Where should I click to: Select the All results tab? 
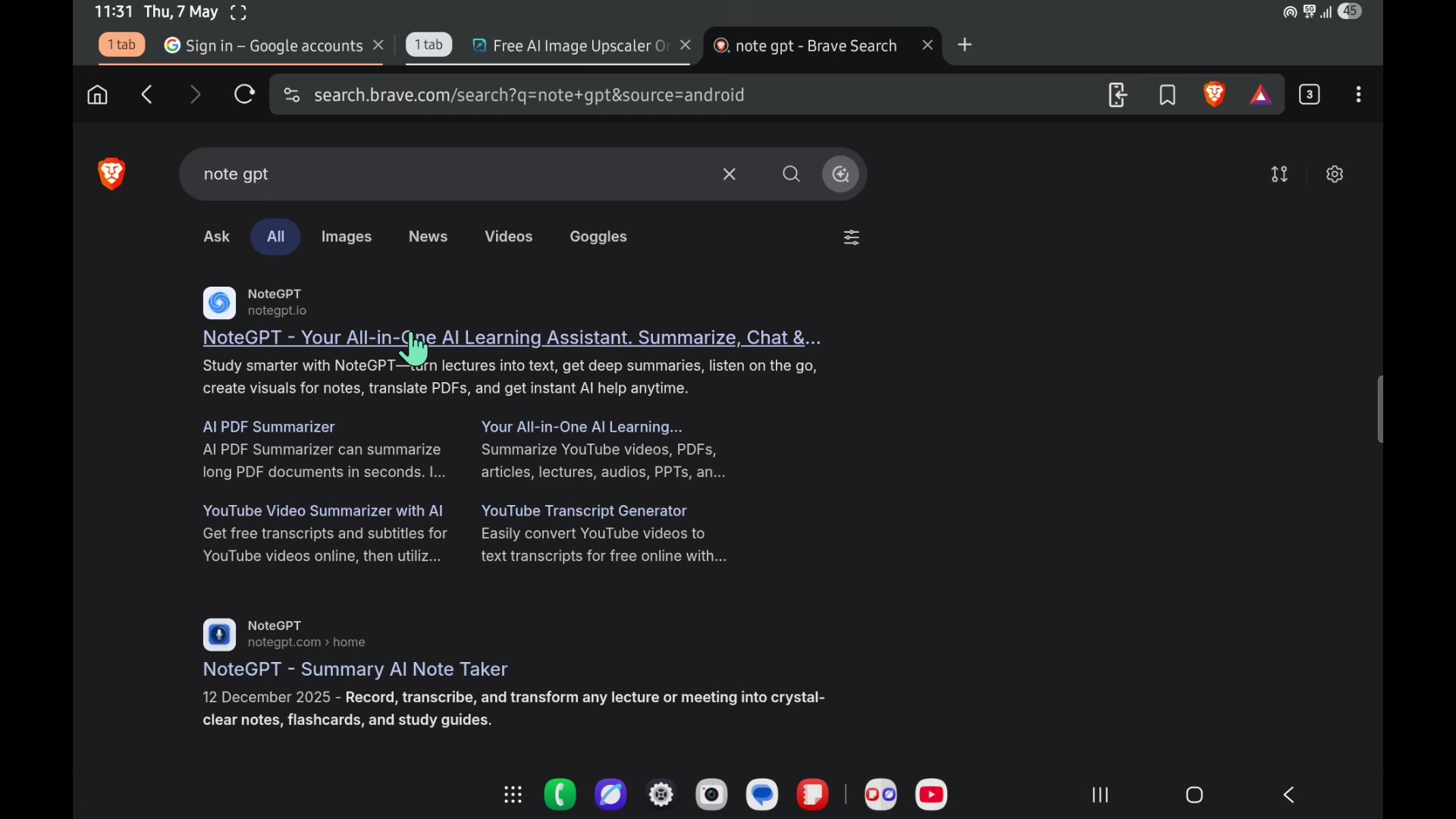(x=276, y=237)
